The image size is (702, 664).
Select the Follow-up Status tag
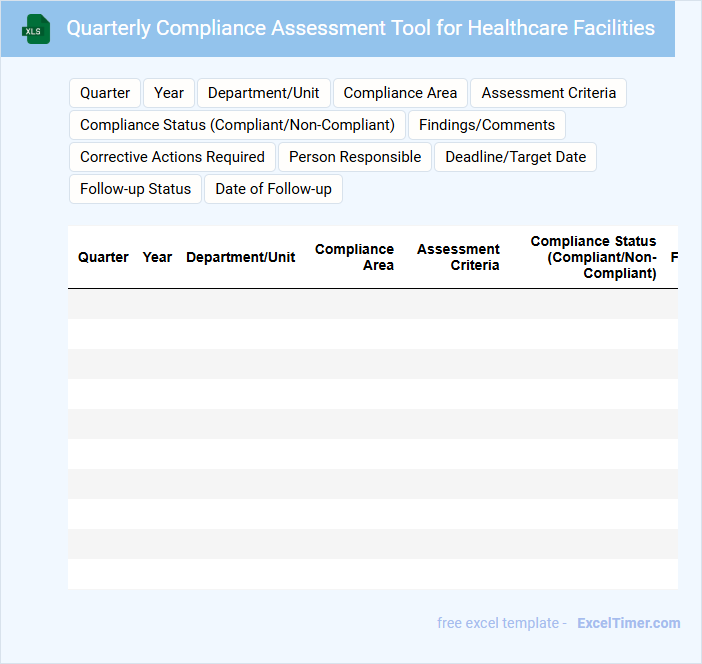click(x=135, y=189)
